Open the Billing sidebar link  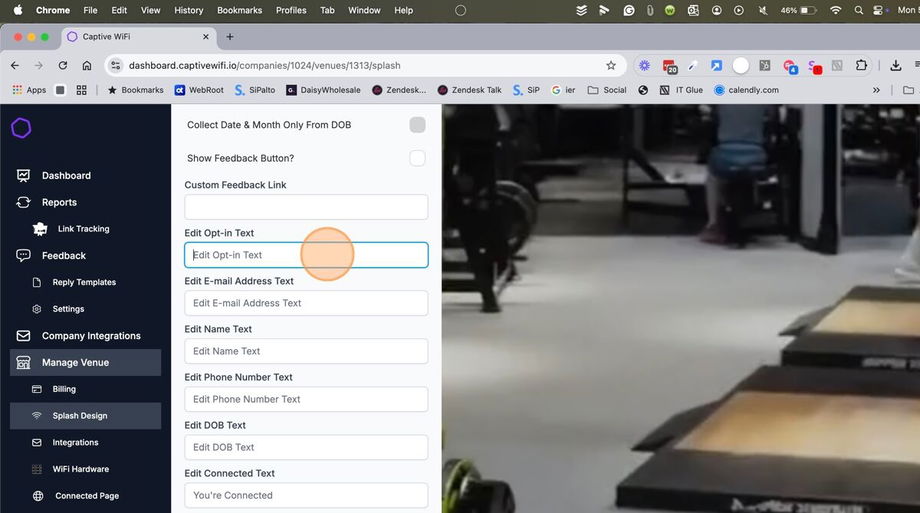64,389
